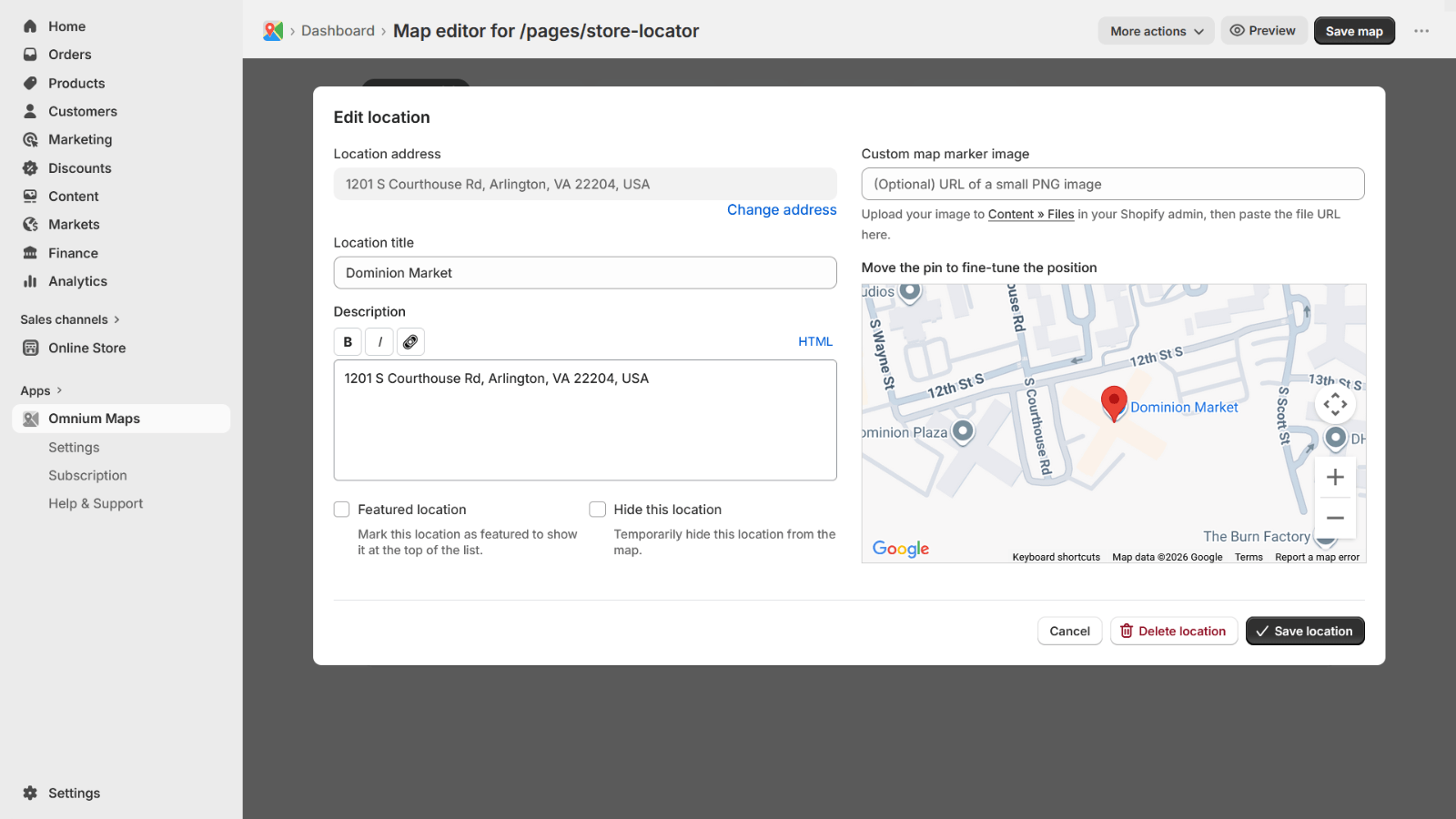1456x819 pixels.
Task: Open the Analytics section in the sidebar
Action: click(x=76, y=281)
